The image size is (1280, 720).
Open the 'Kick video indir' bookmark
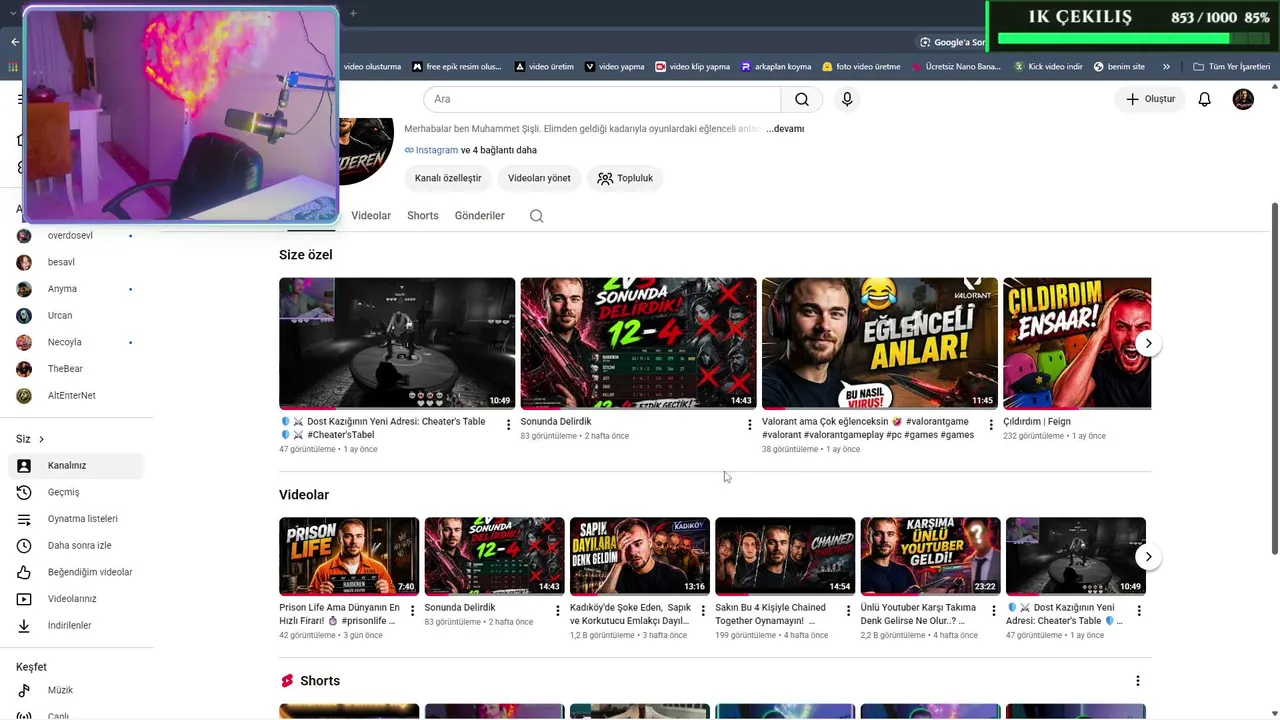pos(1048,67)
